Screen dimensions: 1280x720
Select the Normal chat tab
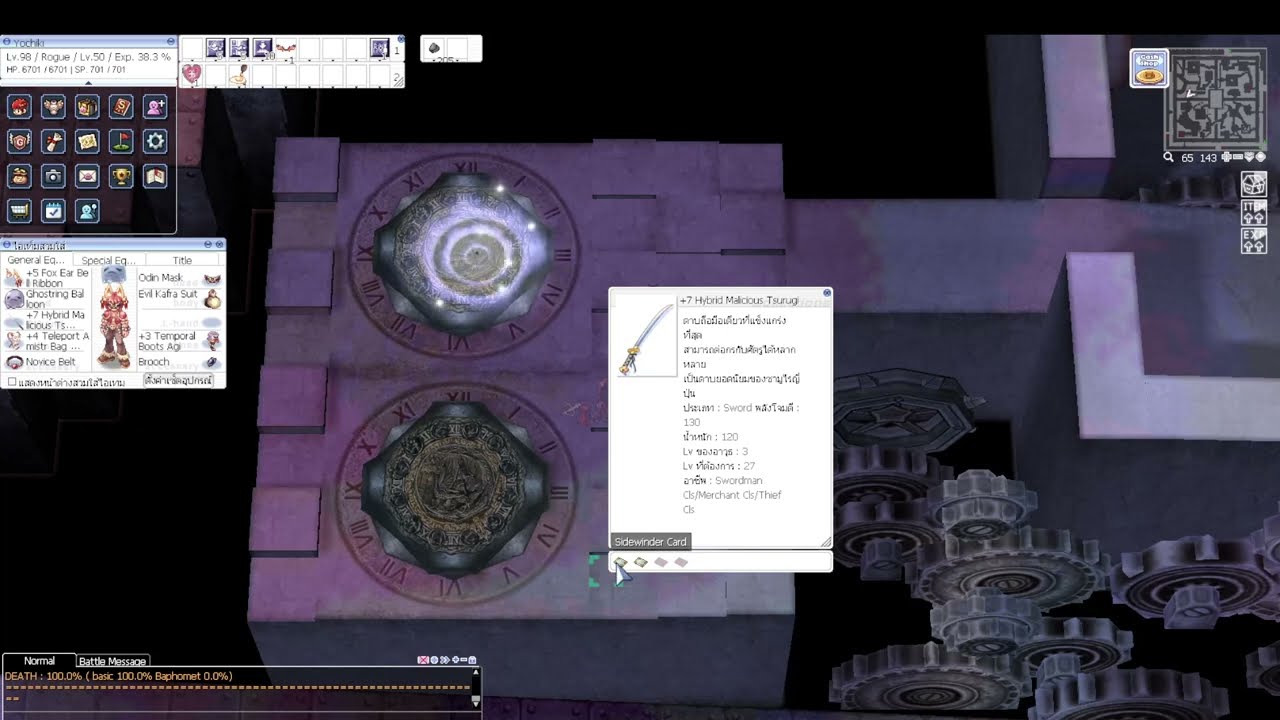[x=39, y=661]
